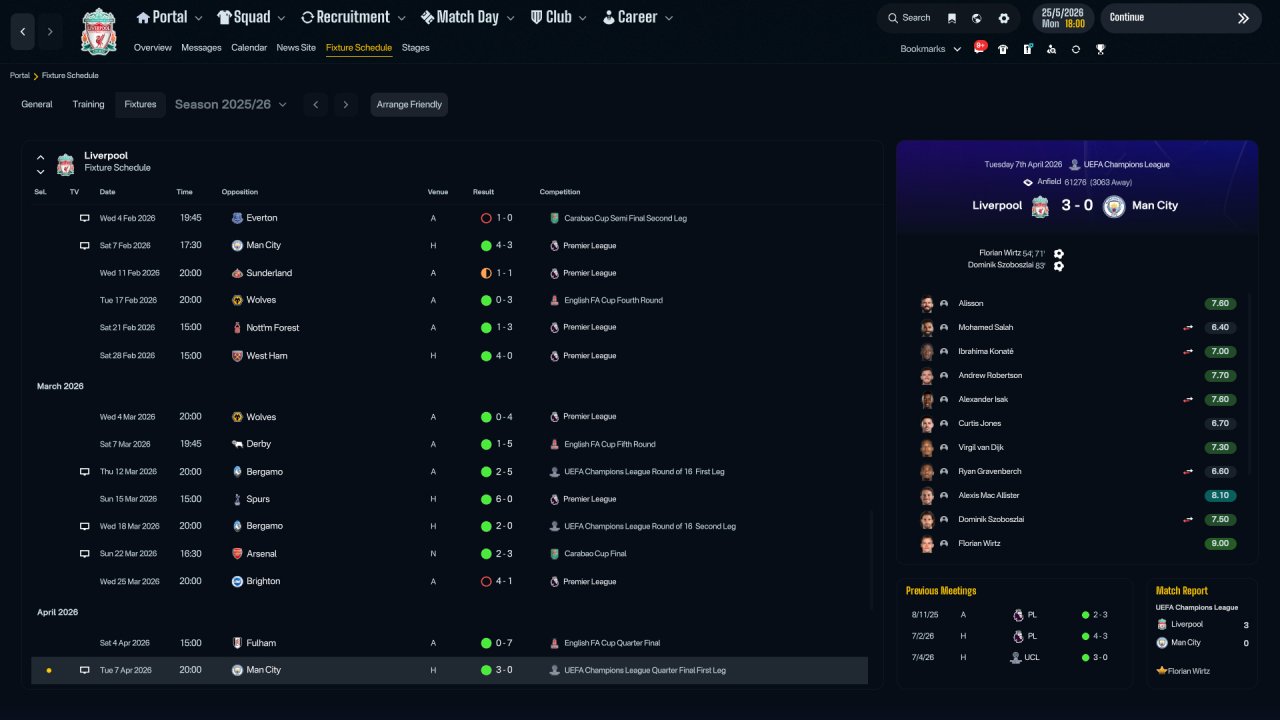Go to the previous season with the left chevron

(316, 105)
